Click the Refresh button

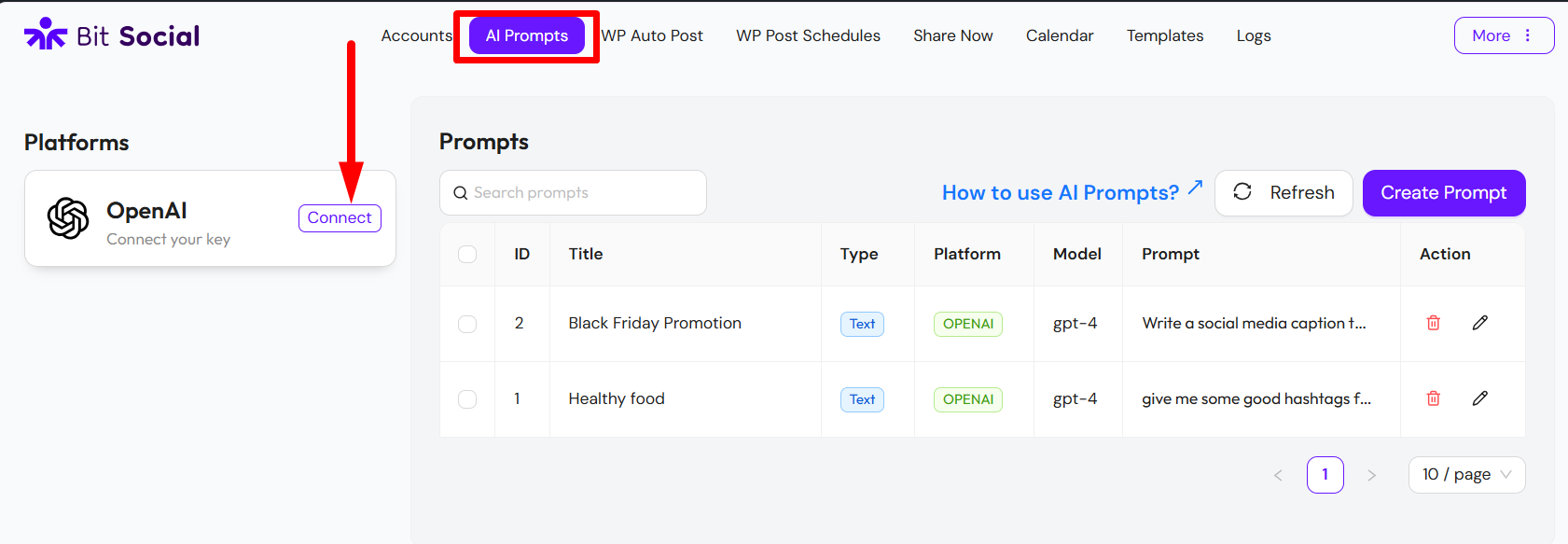[x=1284, y=193]
